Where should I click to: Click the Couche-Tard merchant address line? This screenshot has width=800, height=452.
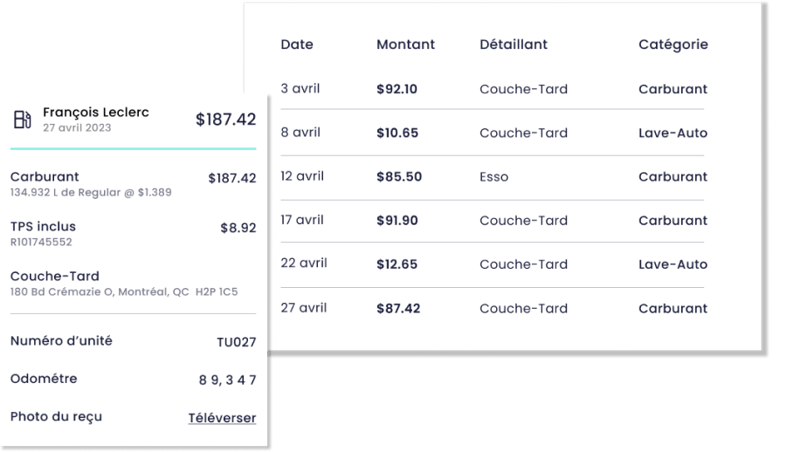click(x=124, y=292)
